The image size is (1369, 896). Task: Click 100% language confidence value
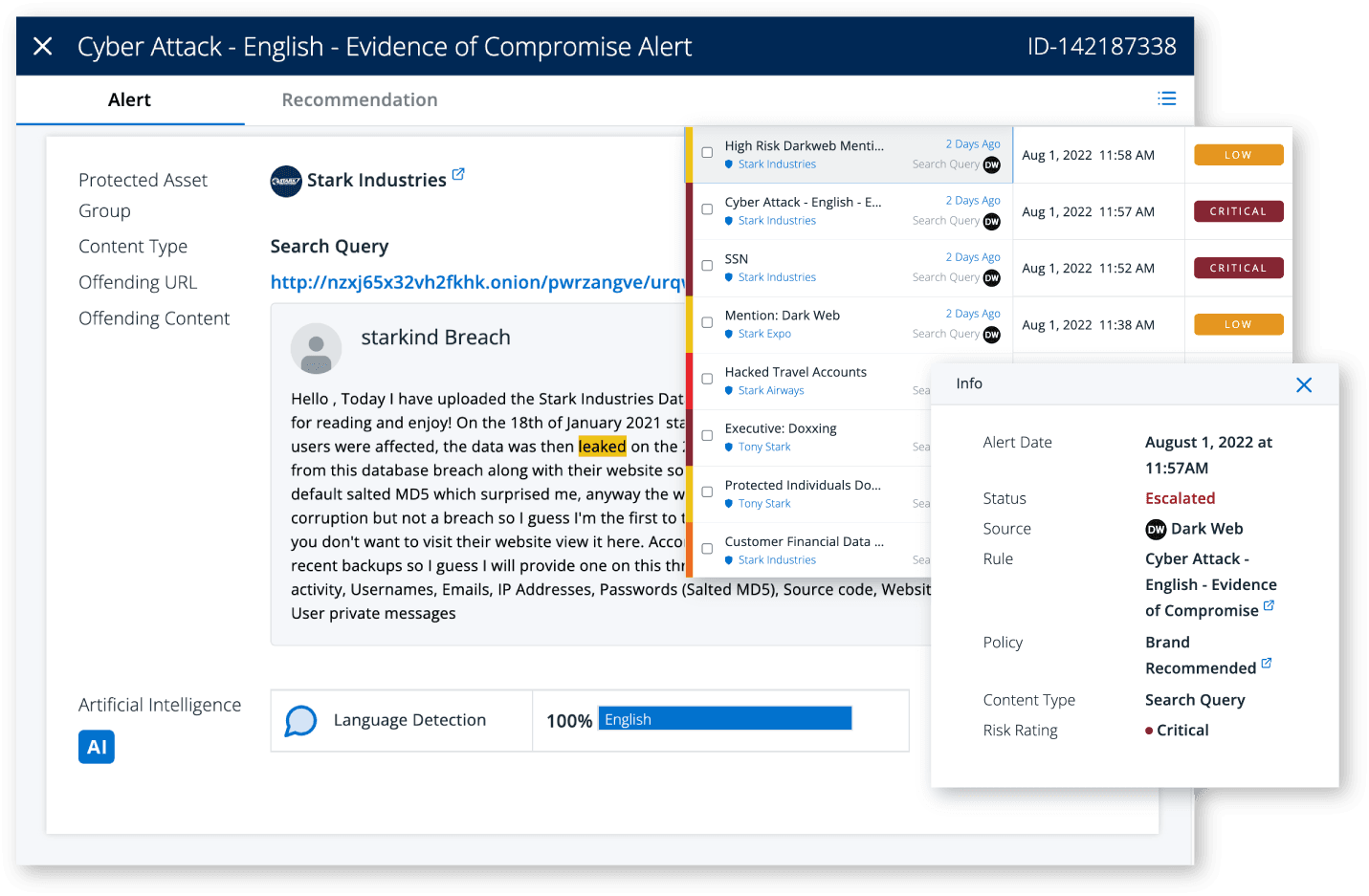569,721
